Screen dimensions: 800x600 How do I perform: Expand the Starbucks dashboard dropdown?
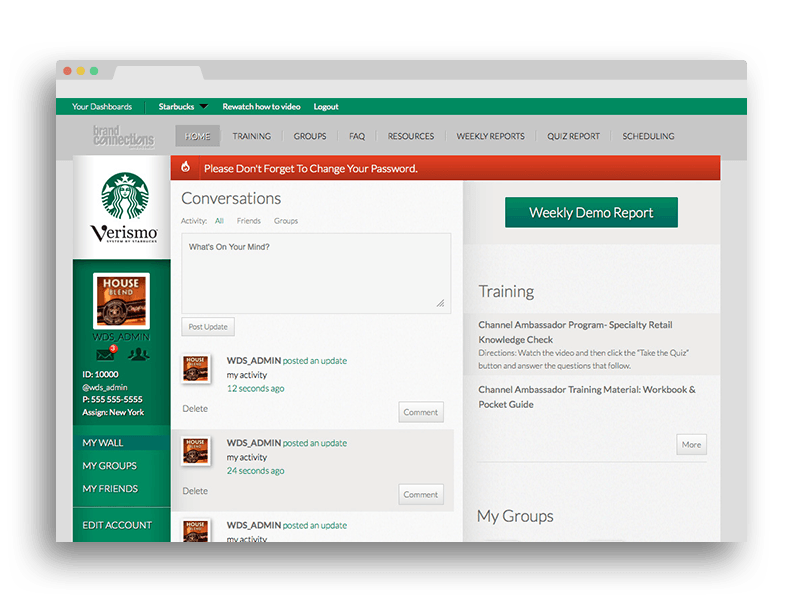[183, 107]
